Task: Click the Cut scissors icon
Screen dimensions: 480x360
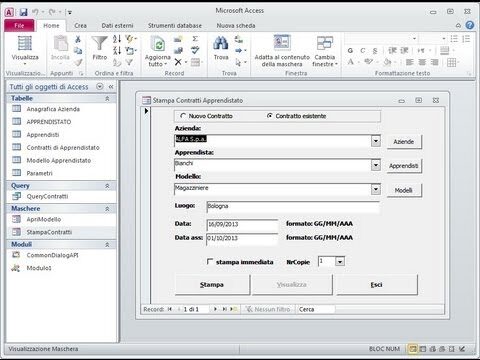Action: (x=78, y=39)
